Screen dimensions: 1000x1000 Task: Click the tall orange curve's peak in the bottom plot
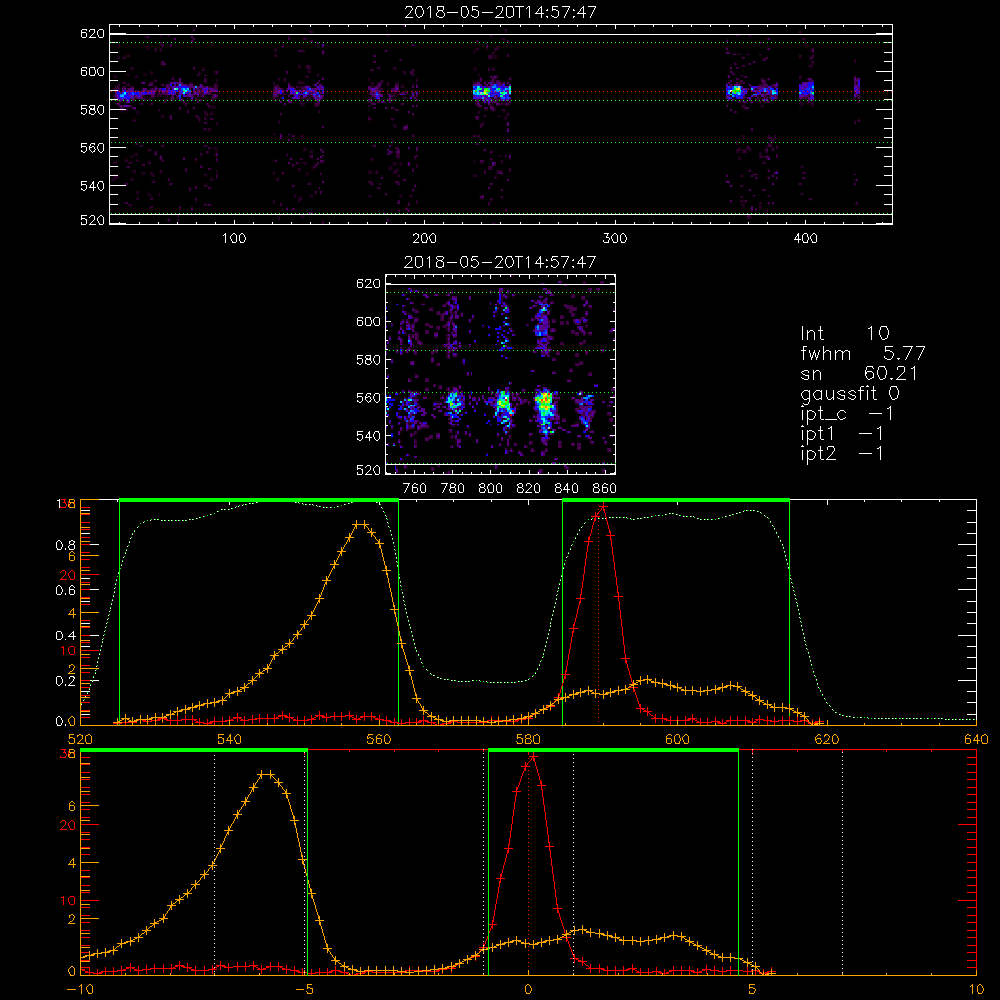coord(267,774)
